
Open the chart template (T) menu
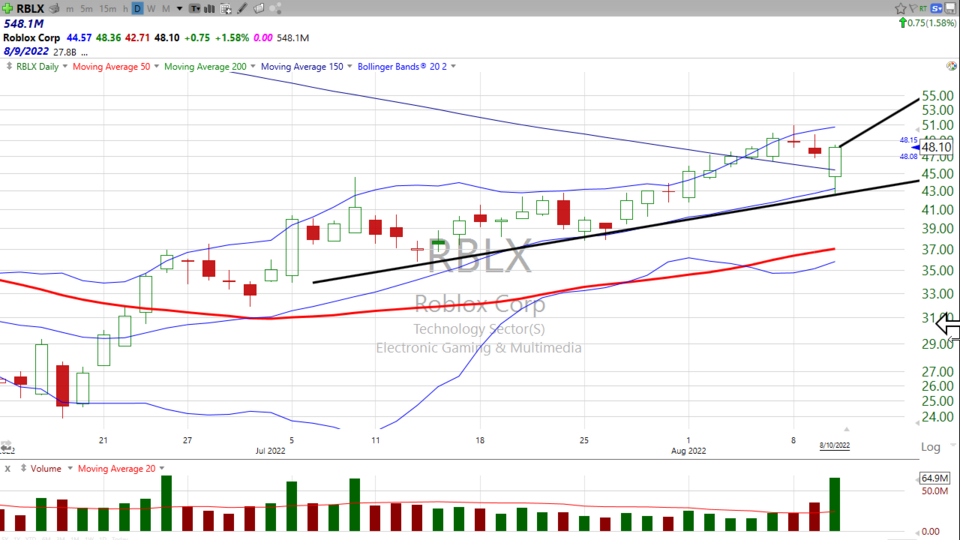click(x=194, y=9)
